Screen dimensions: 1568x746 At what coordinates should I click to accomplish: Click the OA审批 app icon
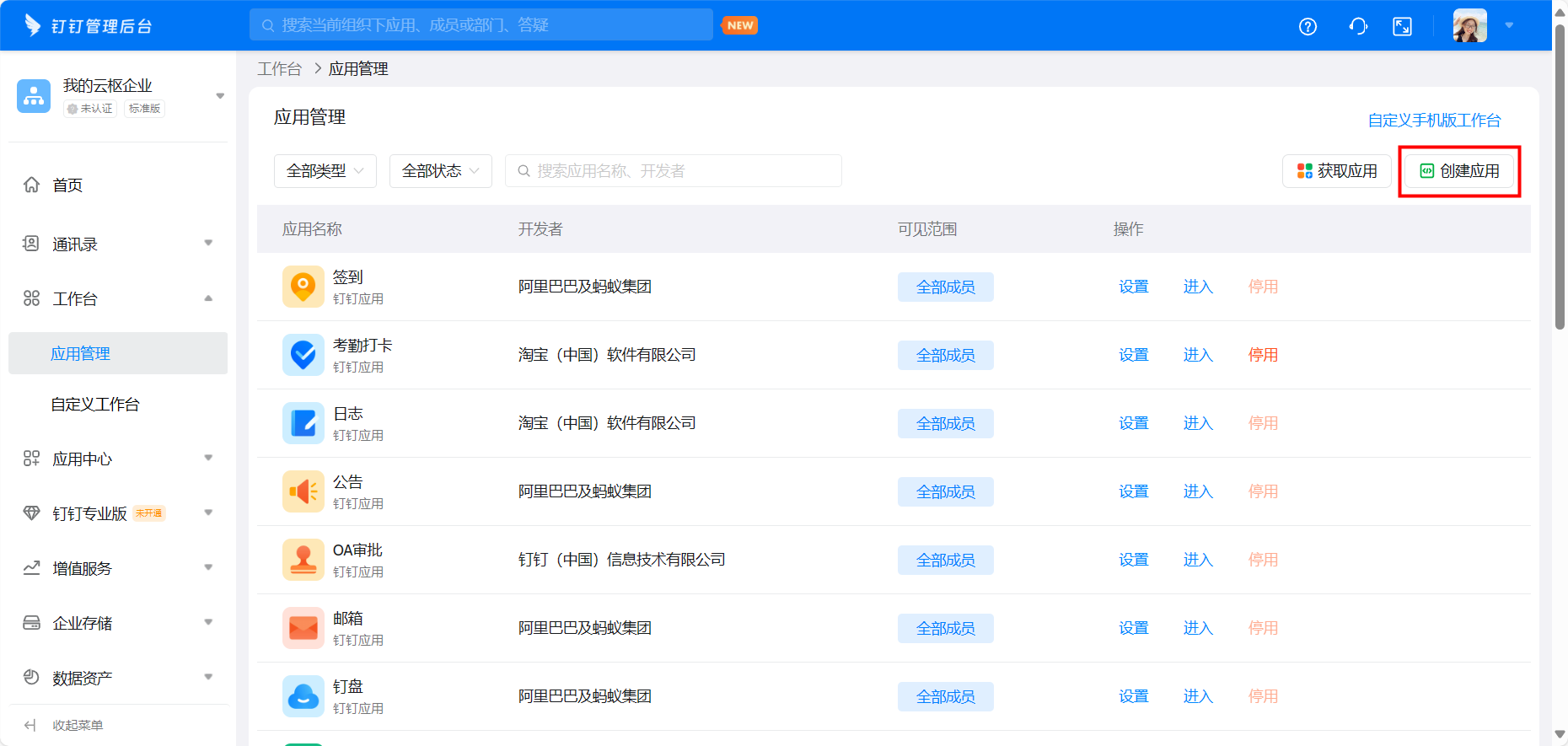click(303, 560)
